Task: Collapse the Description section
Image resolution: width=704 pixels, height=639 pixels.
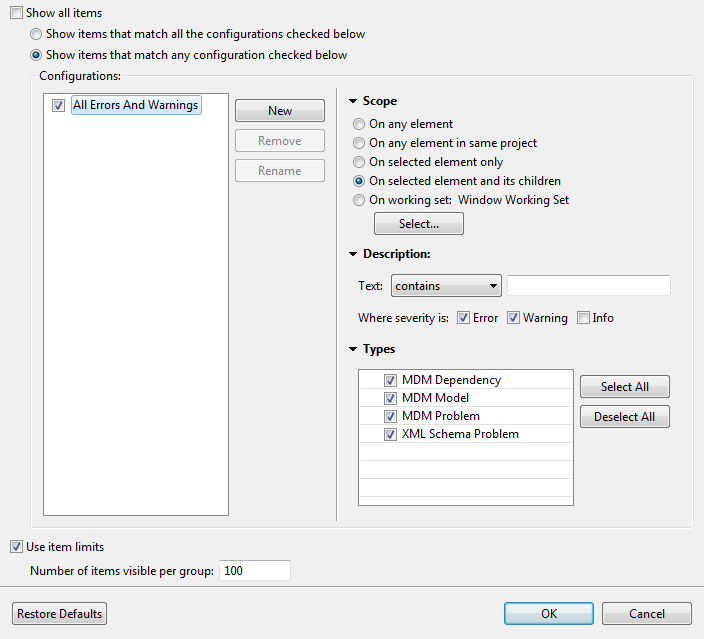Action: [353, 254]
